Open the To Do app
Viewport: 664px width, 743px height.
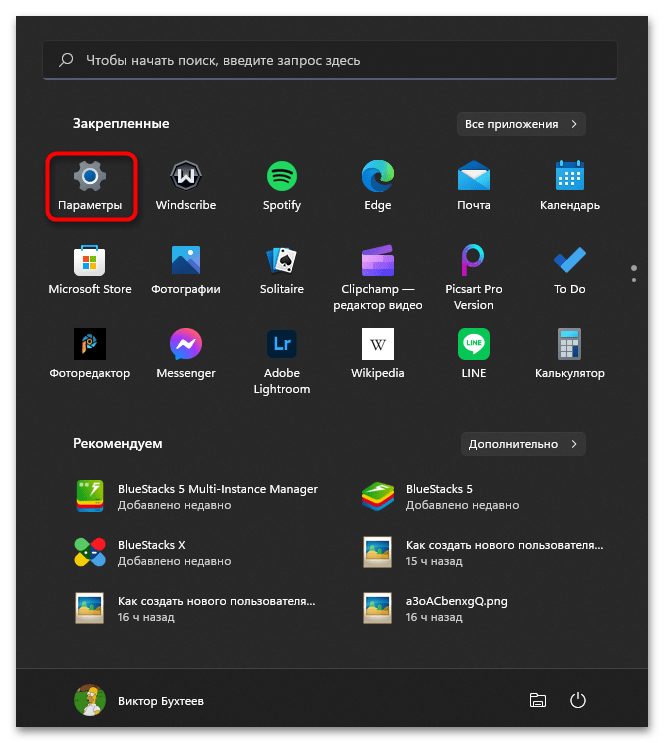point(570,270)
